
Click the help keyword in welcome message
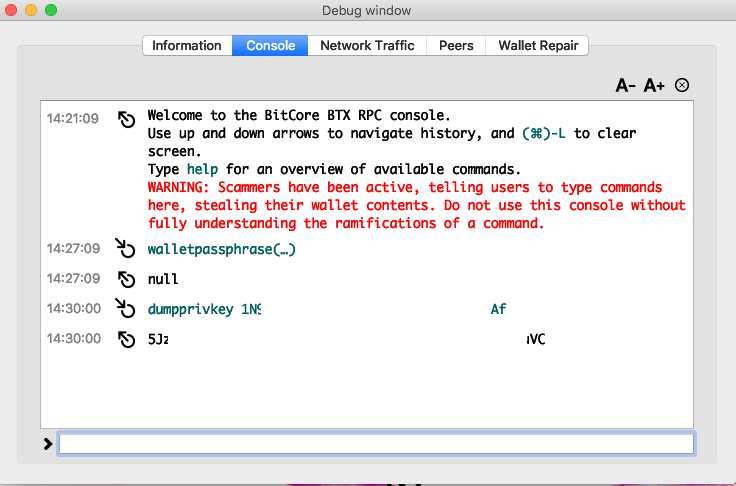point(202,169)
